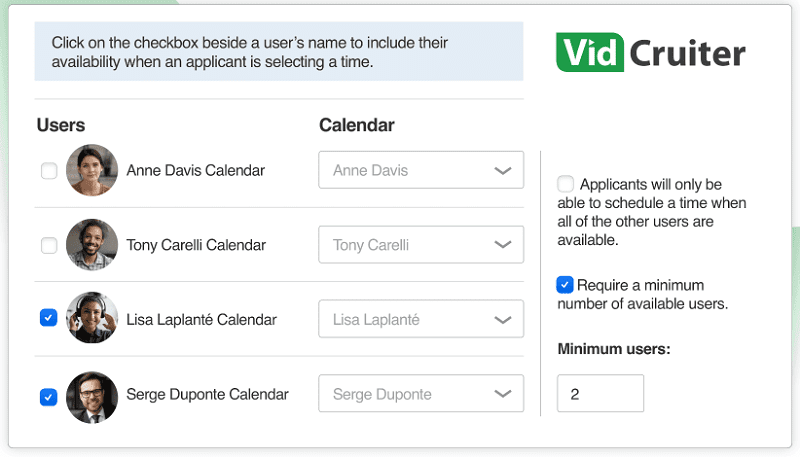Image resolution: width=800 pixels, height=457 pixels.
Task: Click Serge Duponte profile photo
Action: (x=92, y=395)
